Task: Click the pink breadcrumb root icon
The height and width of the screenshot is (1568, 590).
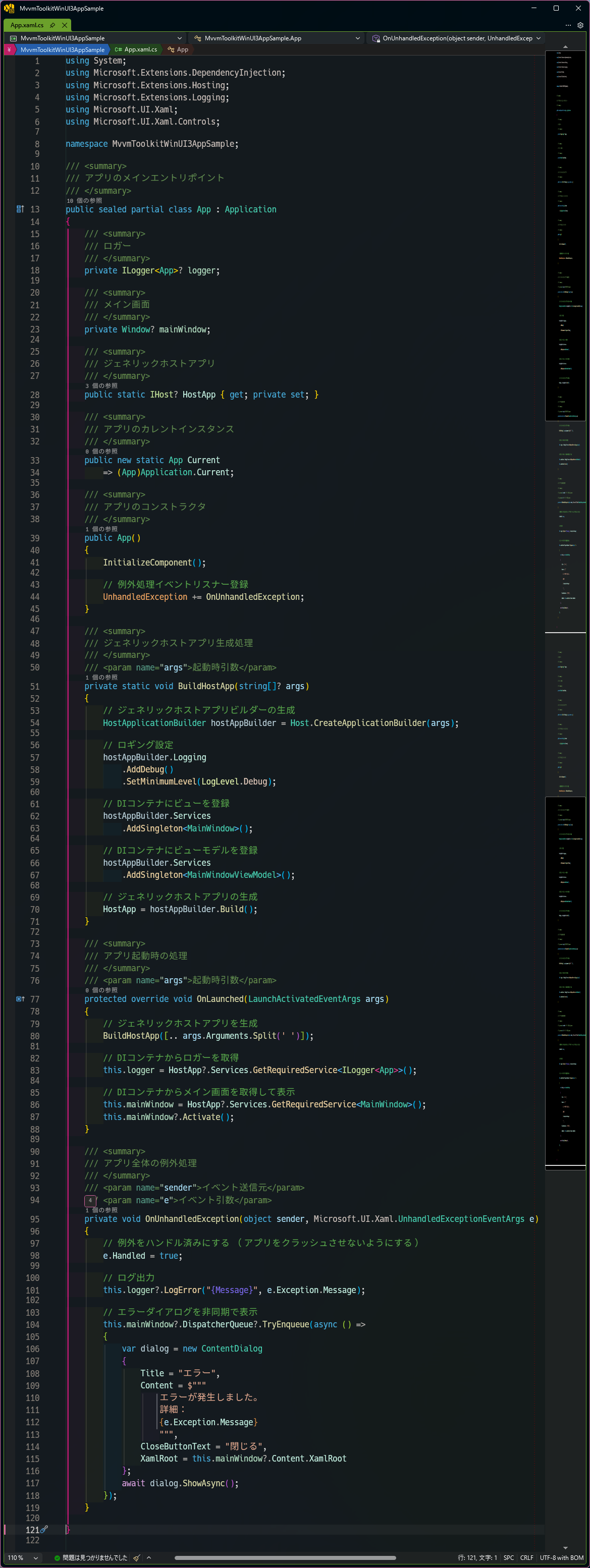Action: (9, 49)
